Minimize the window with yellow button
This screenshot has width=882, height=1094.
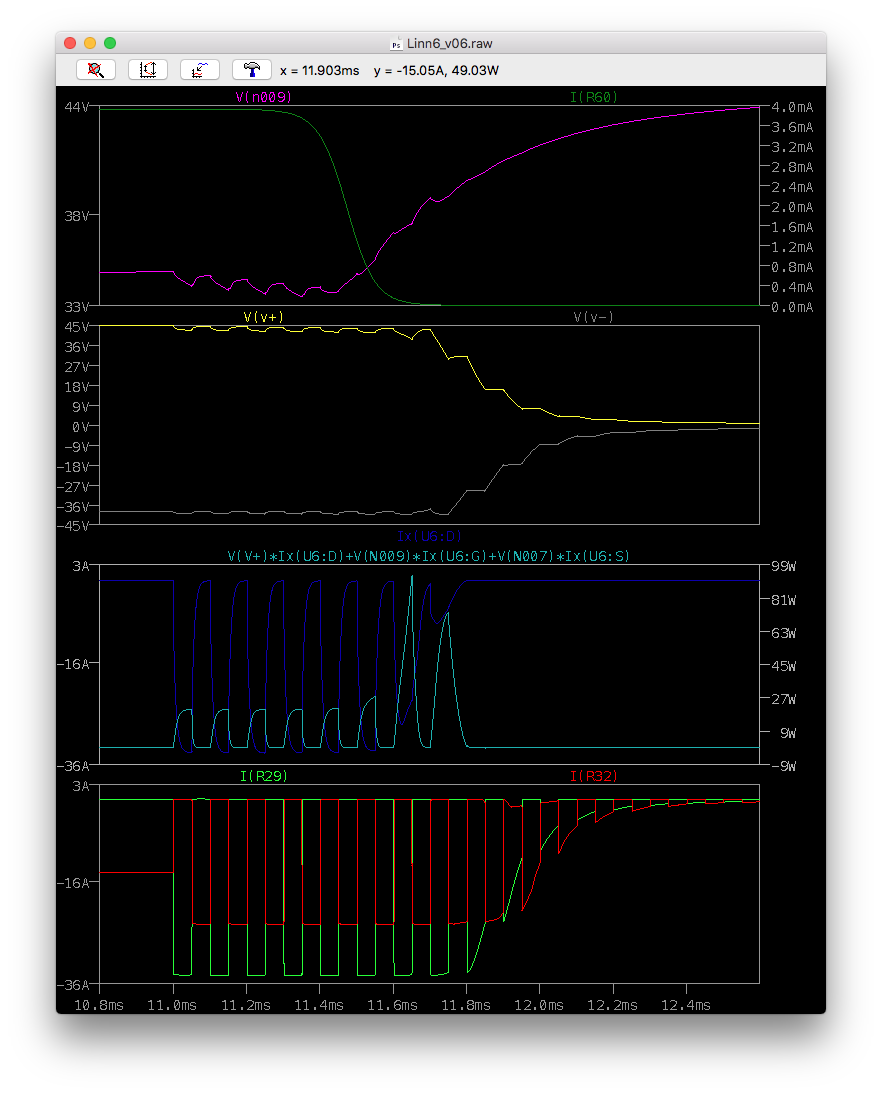[x=90, y=43]
